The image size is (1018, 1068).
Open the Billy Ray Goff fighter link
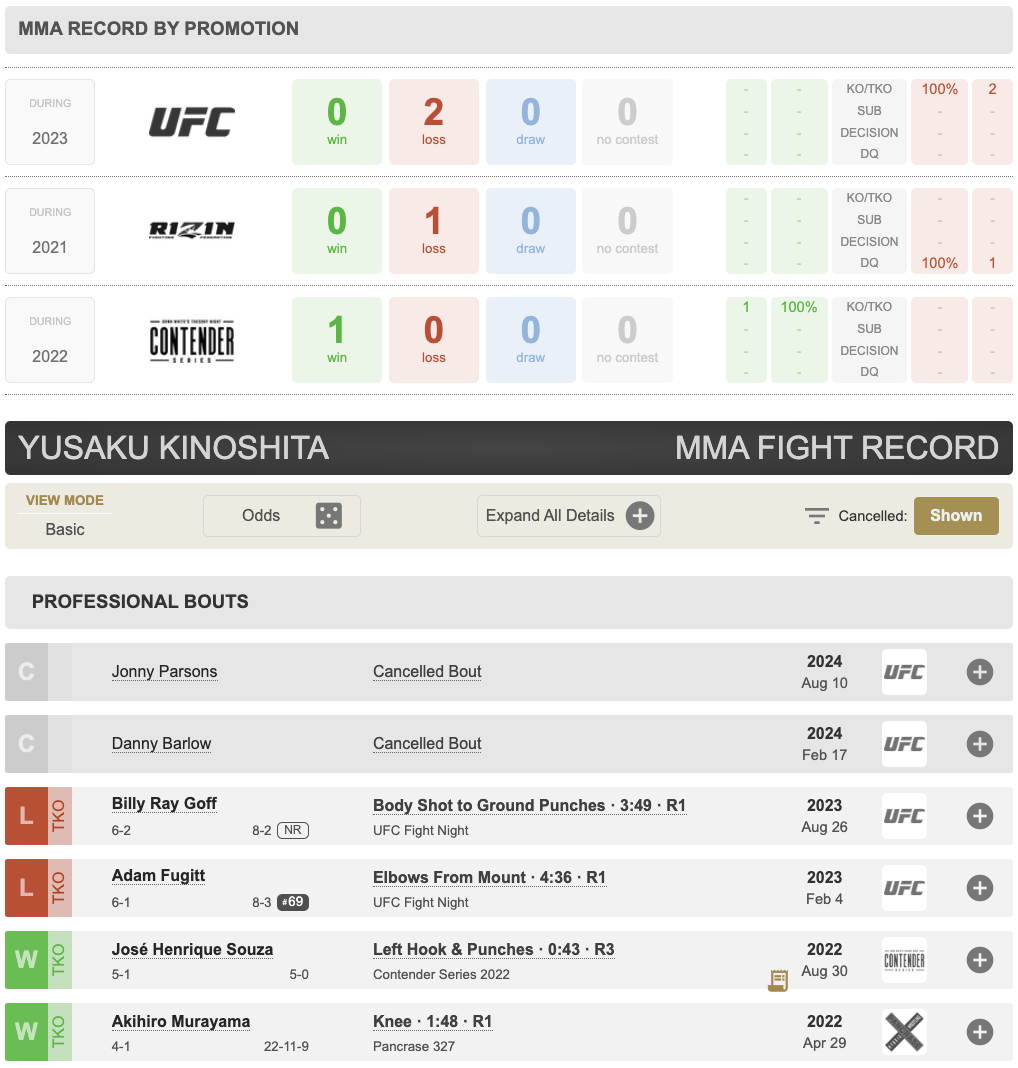point(164,804)
